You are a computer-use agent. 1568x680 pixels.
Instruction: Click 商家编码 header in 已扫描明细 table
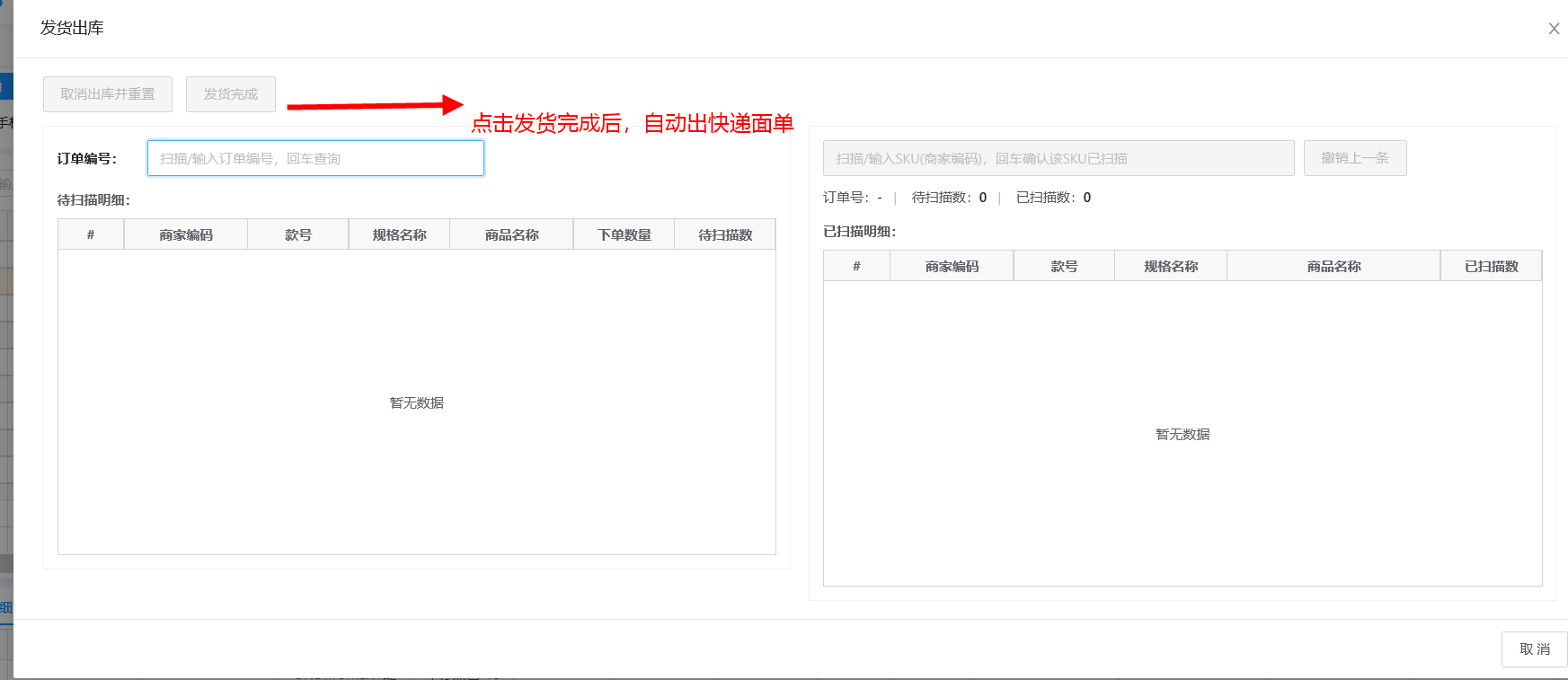click(952, 266)
